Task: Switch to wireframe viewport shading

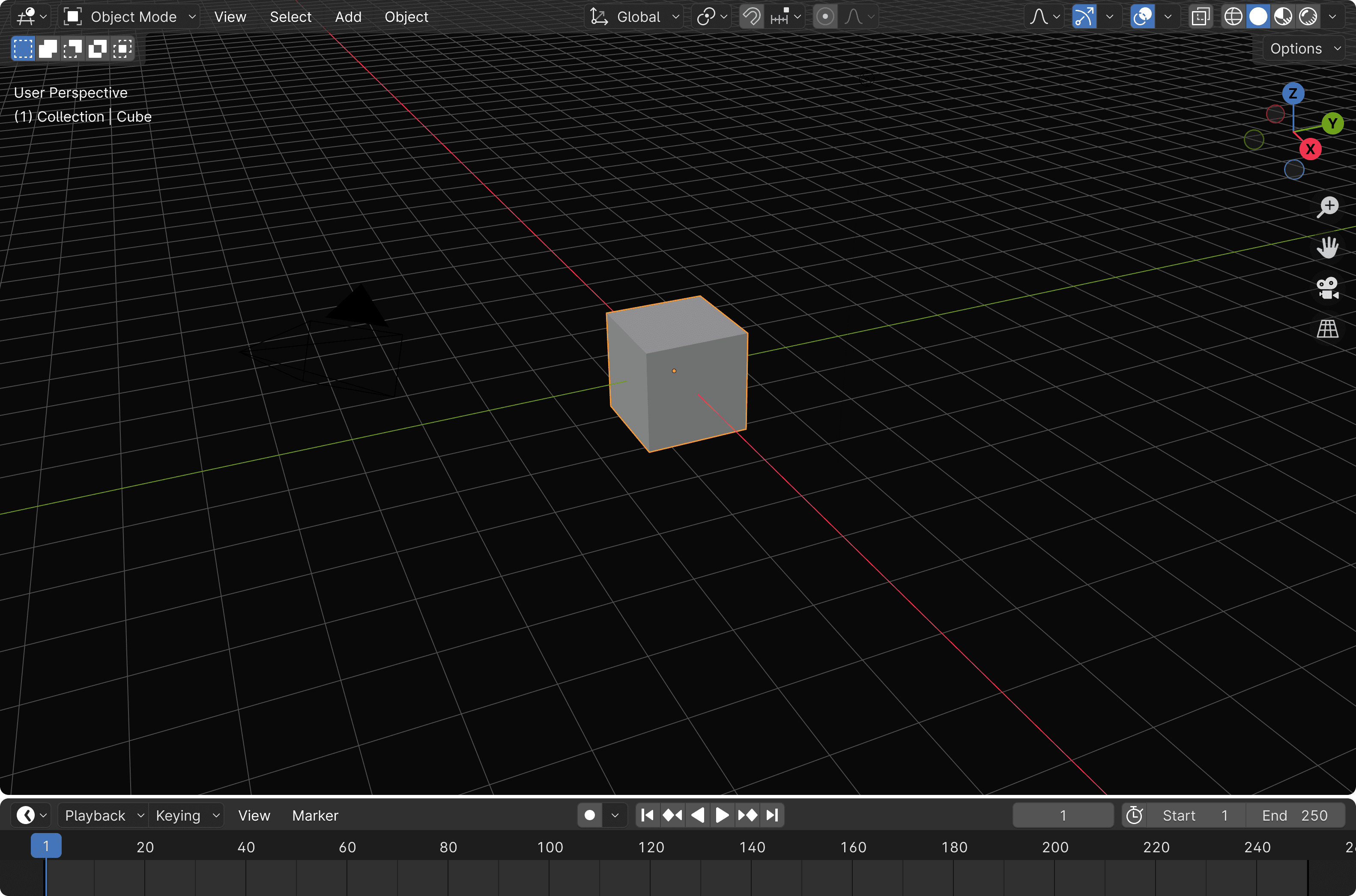Action: [1233, 17]
